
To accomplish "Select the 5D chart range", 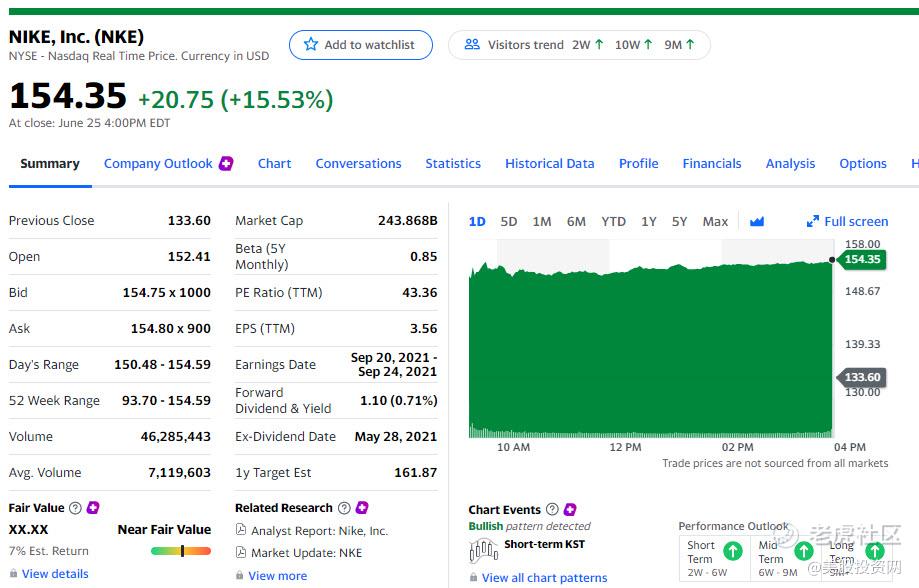I will [509, 221].
